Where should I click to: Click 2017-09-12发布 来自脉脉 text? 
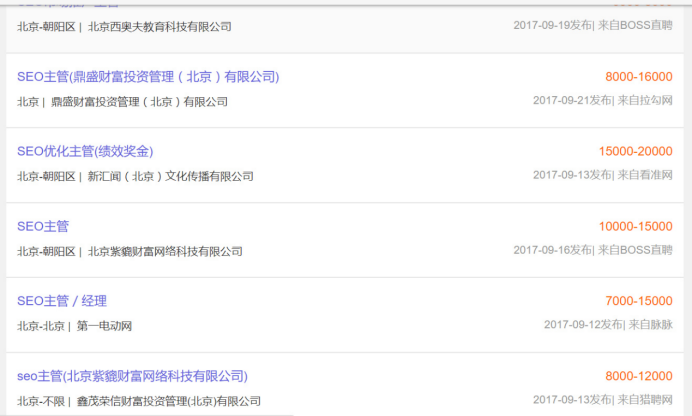(608, 325)
